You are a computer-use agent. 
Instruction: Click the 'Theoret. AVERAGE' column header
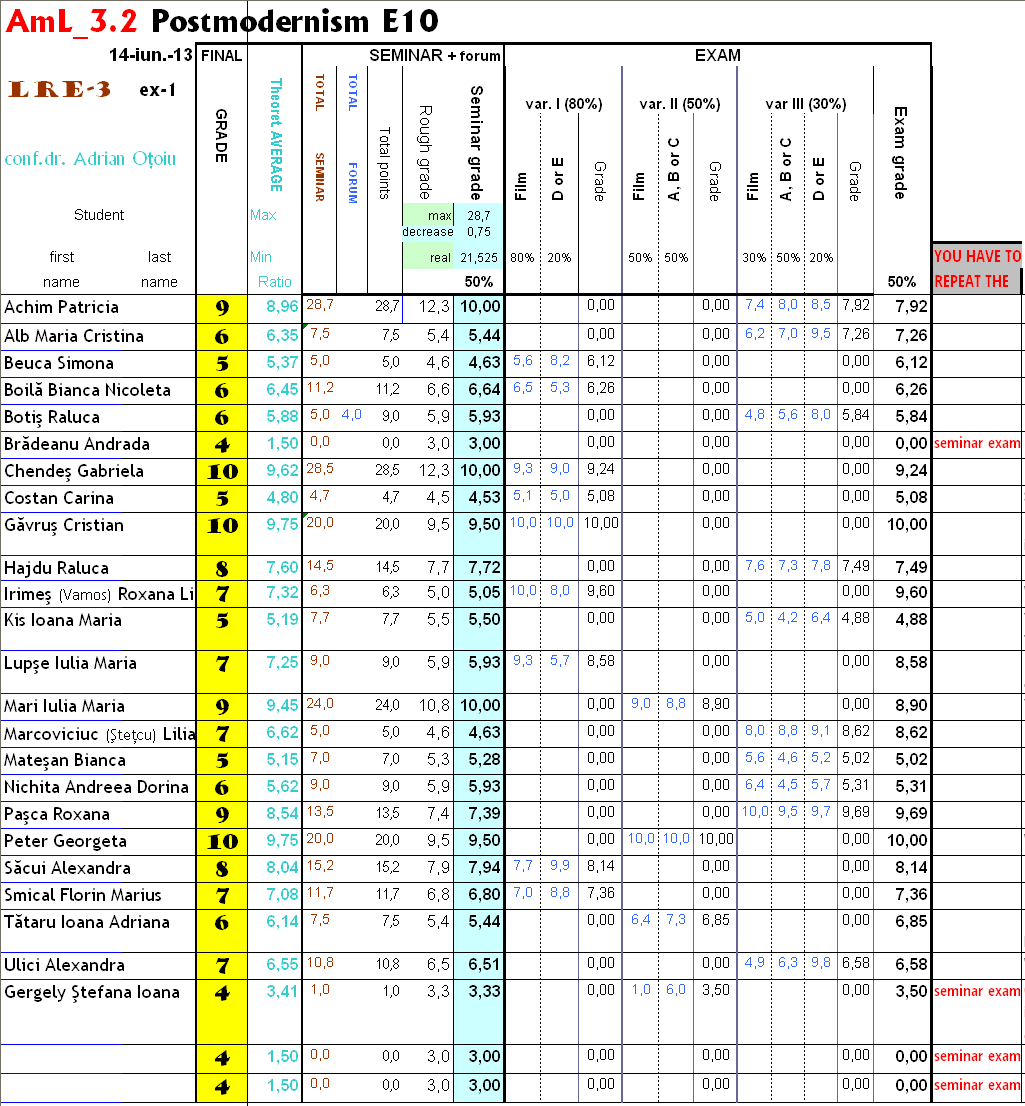point(276,135)
